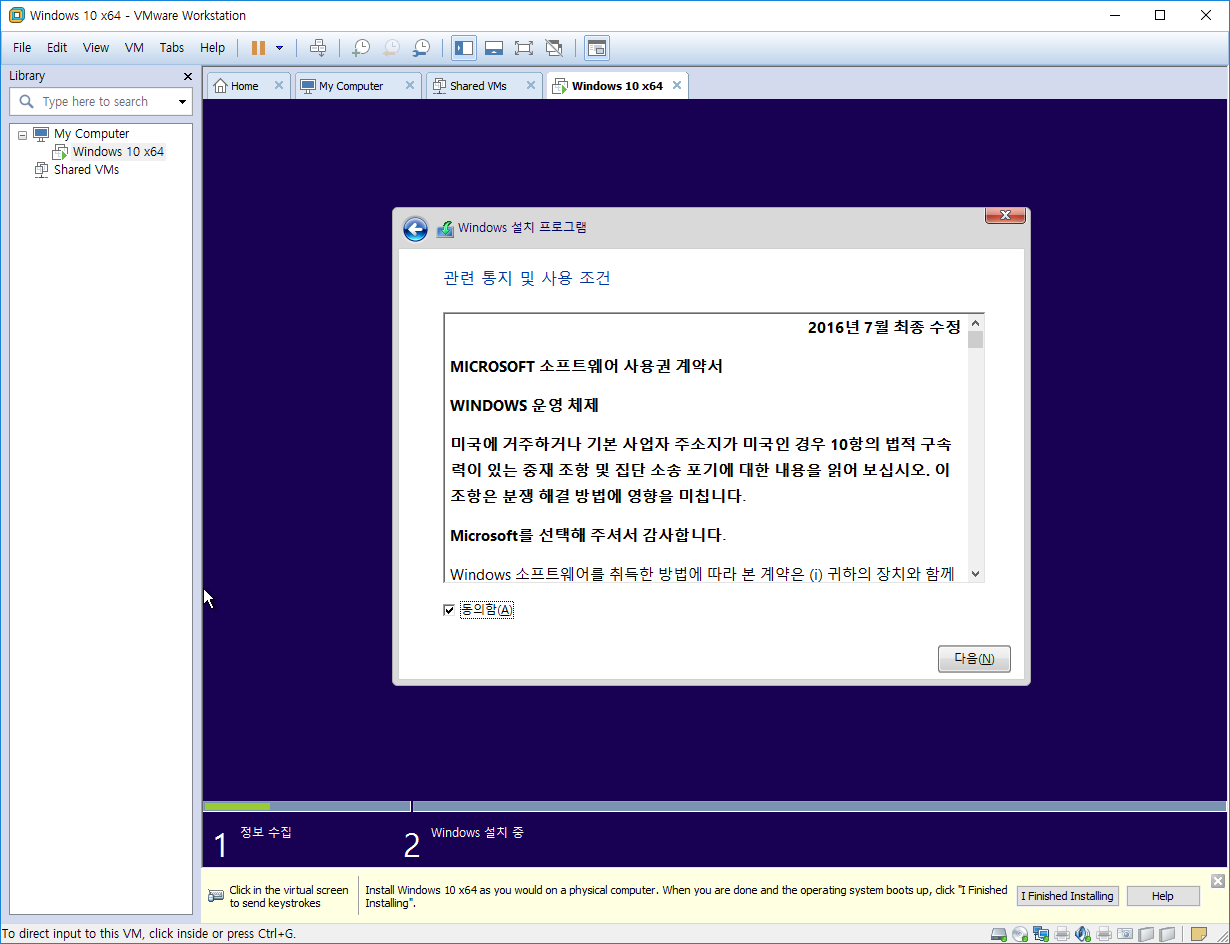
Task: Focus the library search field
Action: click(100, 102)
